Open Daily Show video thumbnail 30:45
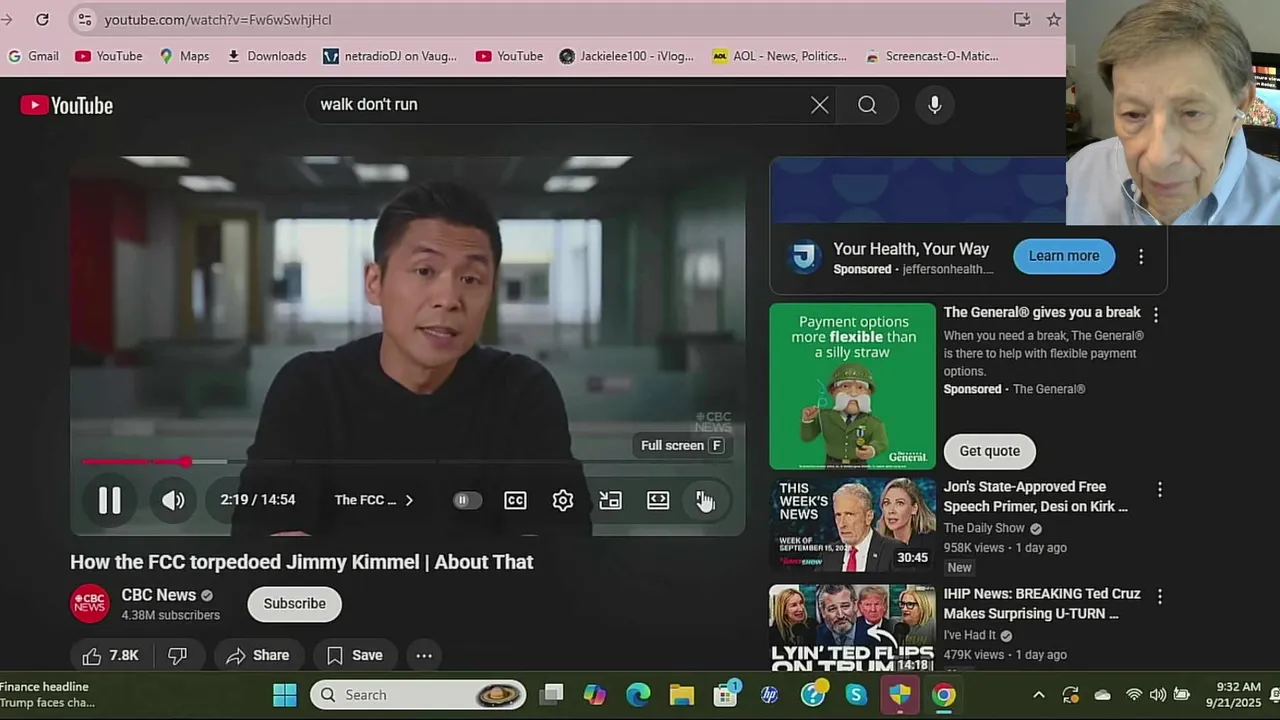Screen dimensions: 1280x720 tap(852, 524)
